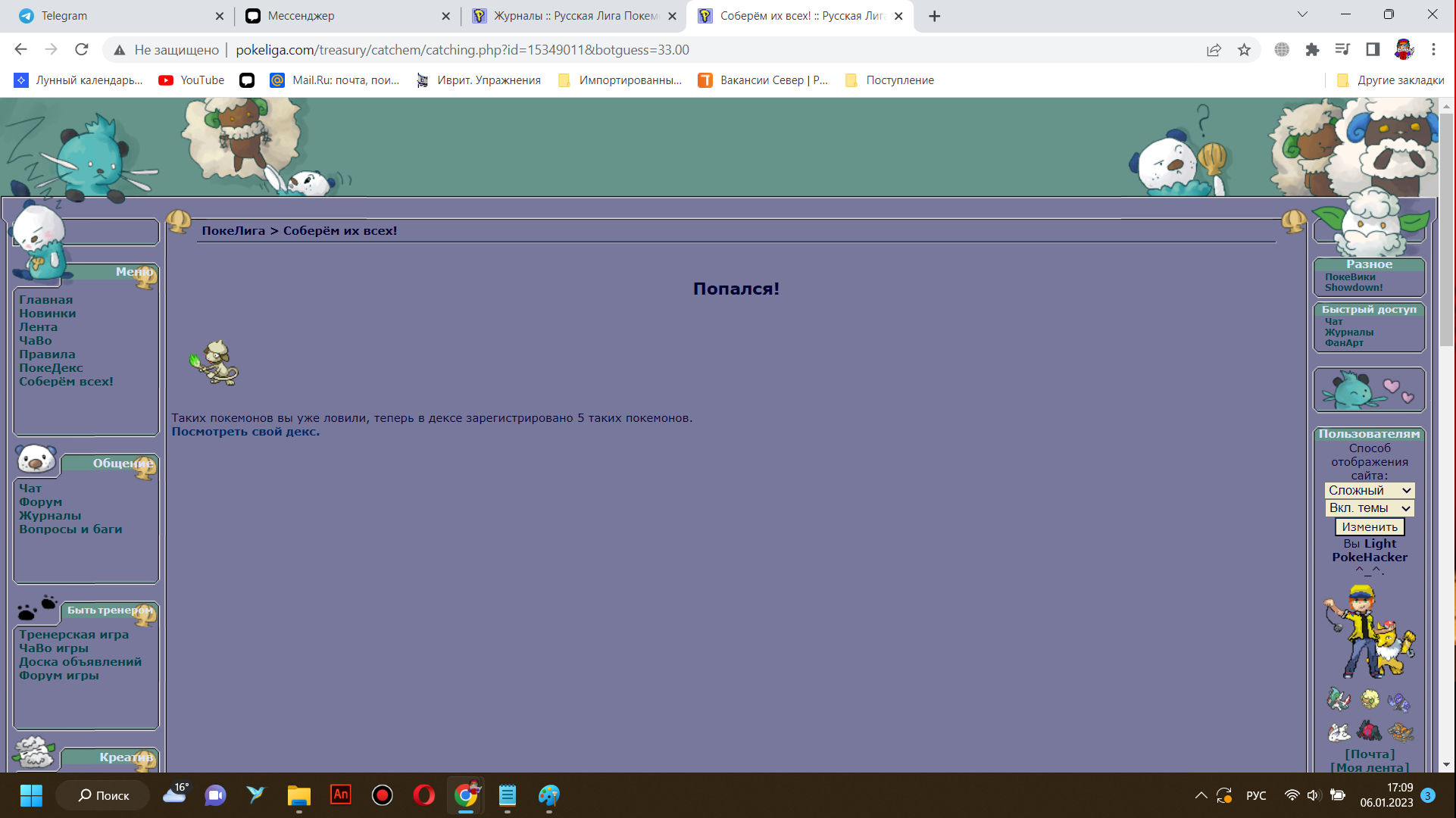
Task: Open 'Вопросы и баги' link
Action: pyautogui.click(x=70, y=529)
